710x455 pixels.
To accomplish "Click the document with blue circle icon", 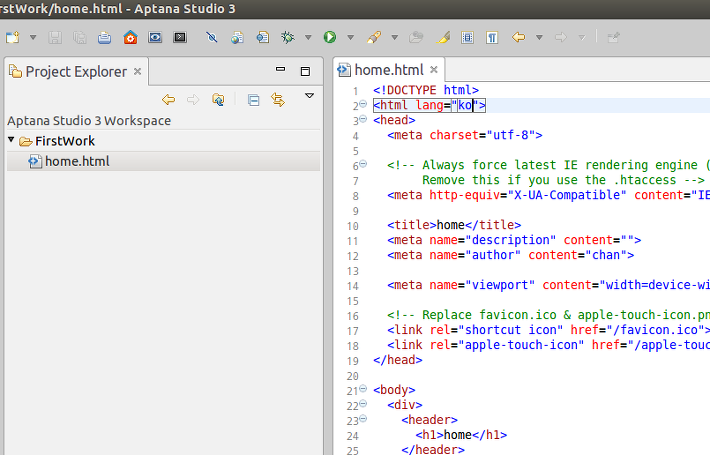I will click(x=263, y=37).
